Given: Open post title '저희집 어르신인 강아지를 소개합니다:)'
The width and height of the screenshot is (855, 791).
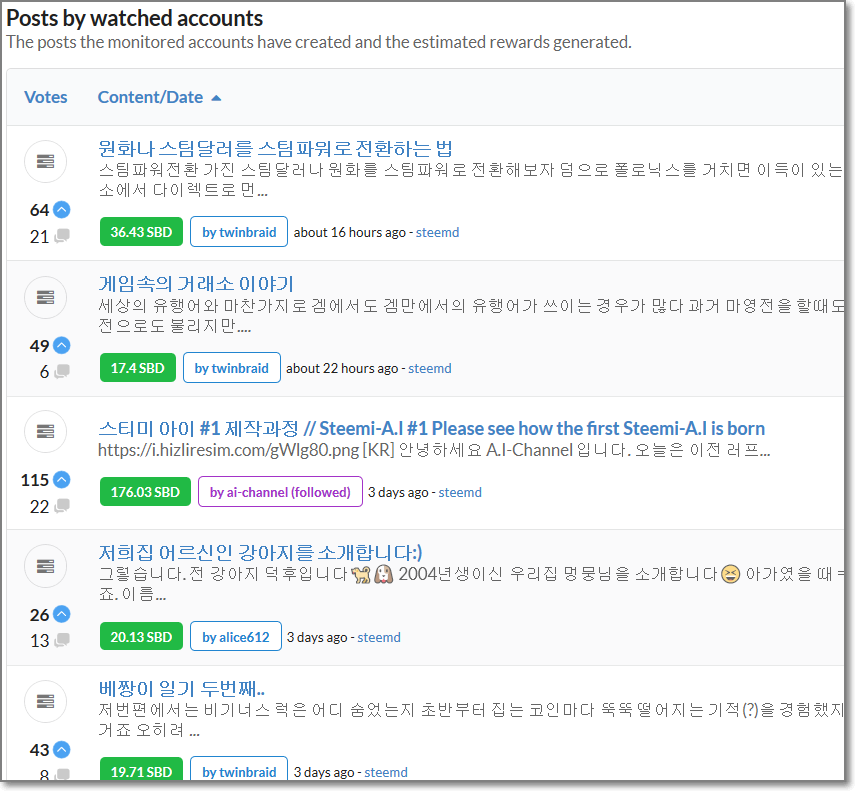Looking at the screenshot, I should tap(260, 553).
